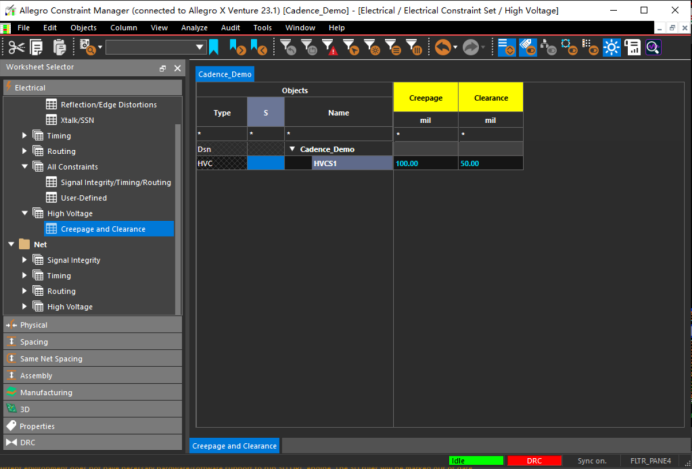
Task: Select Creepage and Clearance worksheet in tree
Action: click(109, 229)
